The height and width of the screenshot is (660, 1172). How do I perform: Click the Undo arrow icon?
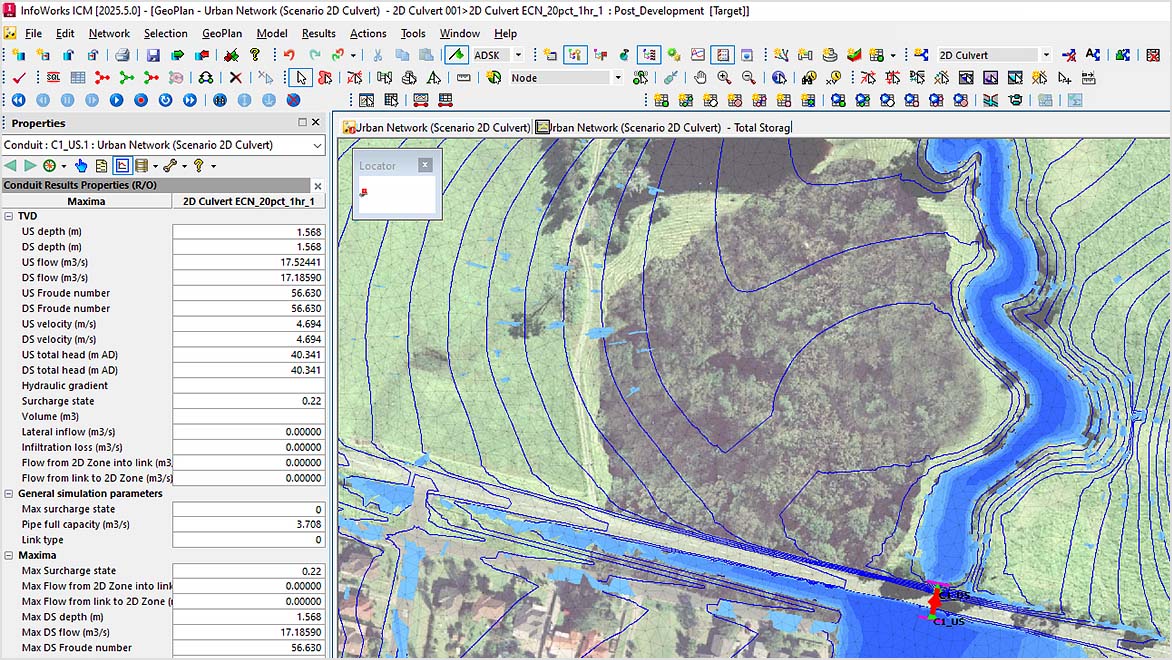[289, 53]
